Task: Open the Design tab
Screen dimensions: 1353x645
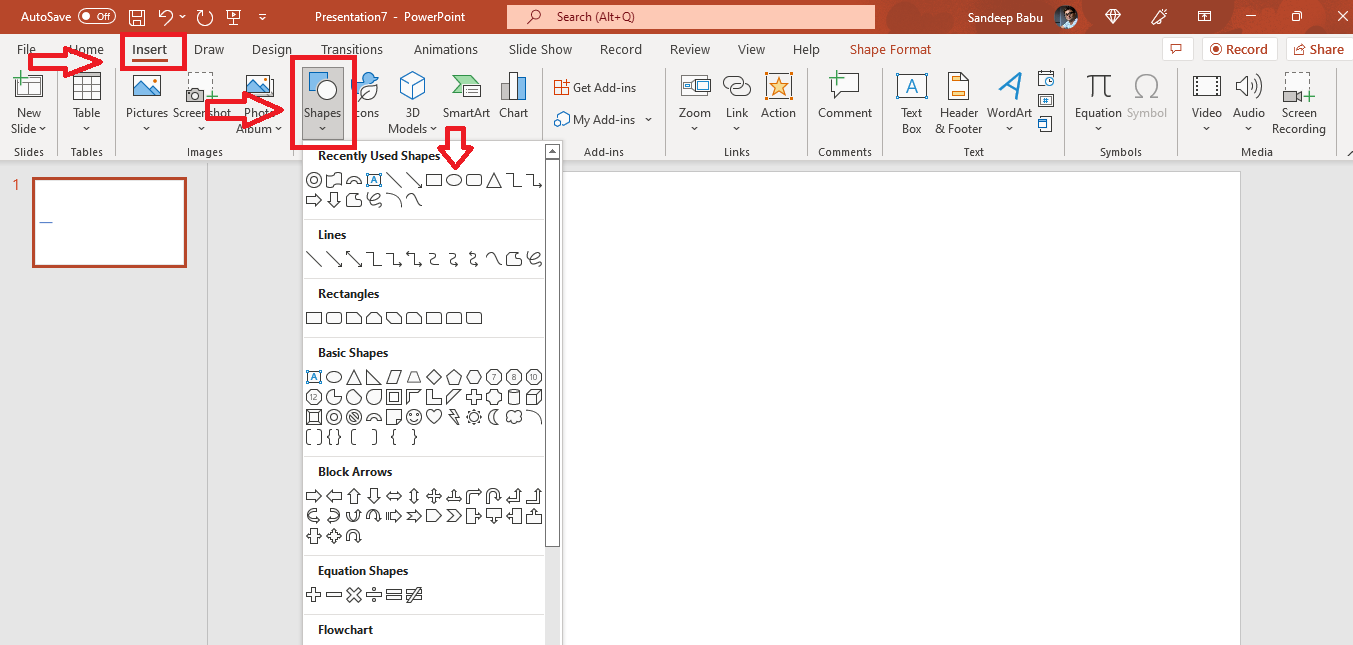Action: click(x=272, y=49)
